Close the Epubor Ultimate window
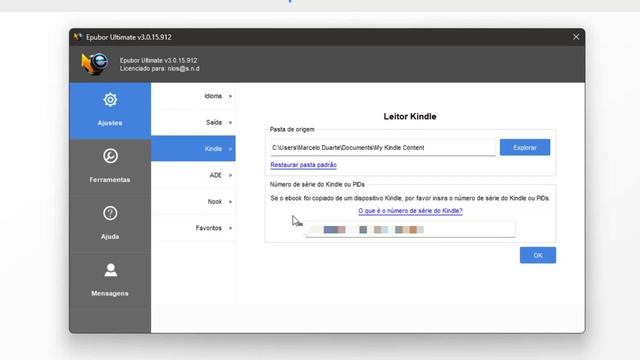The width and height of the screenshot is (640, 360). (576, 37)
